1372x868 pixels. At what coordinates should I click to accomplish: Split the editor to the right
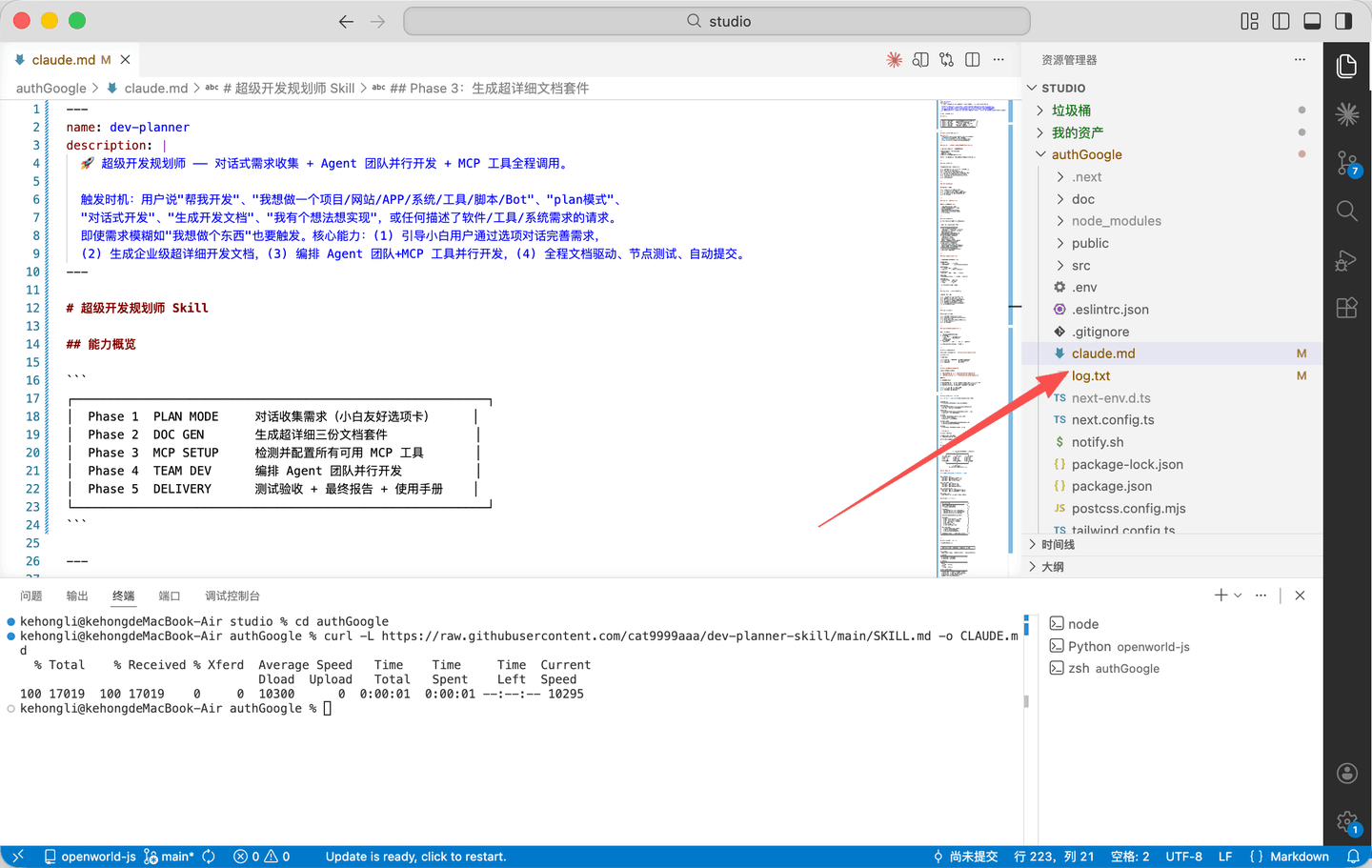pyautogui.click(x=972, y=59)
